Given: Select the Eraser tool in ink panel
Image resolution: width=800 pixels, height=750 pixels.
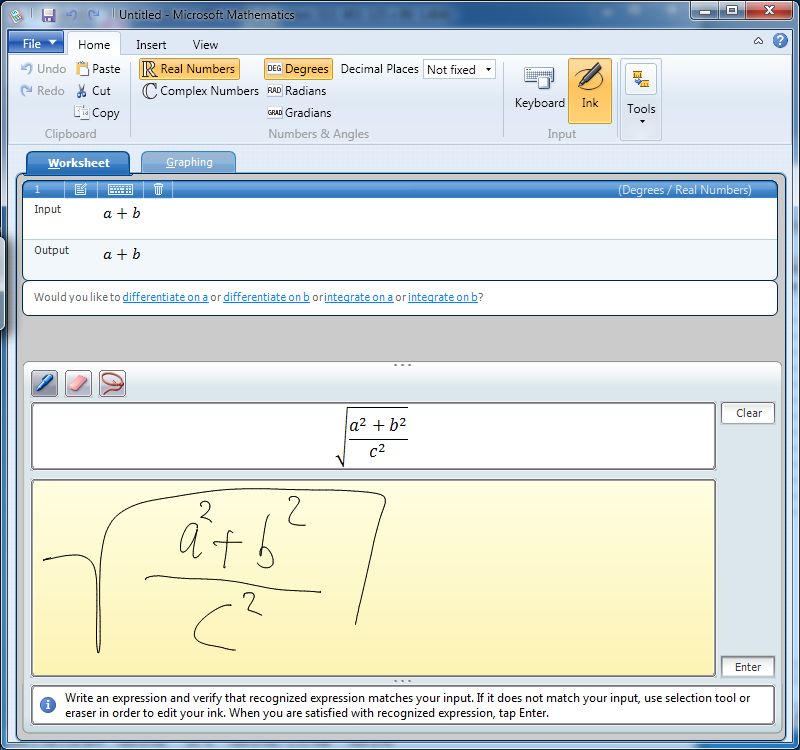Looking at the screenshot, I should 78,383.
